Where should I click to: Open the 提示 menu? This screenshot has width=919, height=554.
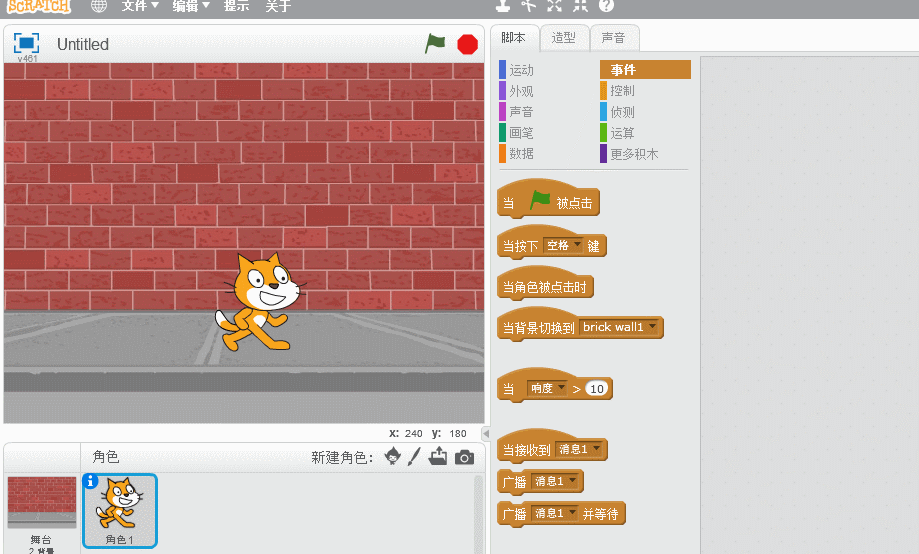coord(237,6)
